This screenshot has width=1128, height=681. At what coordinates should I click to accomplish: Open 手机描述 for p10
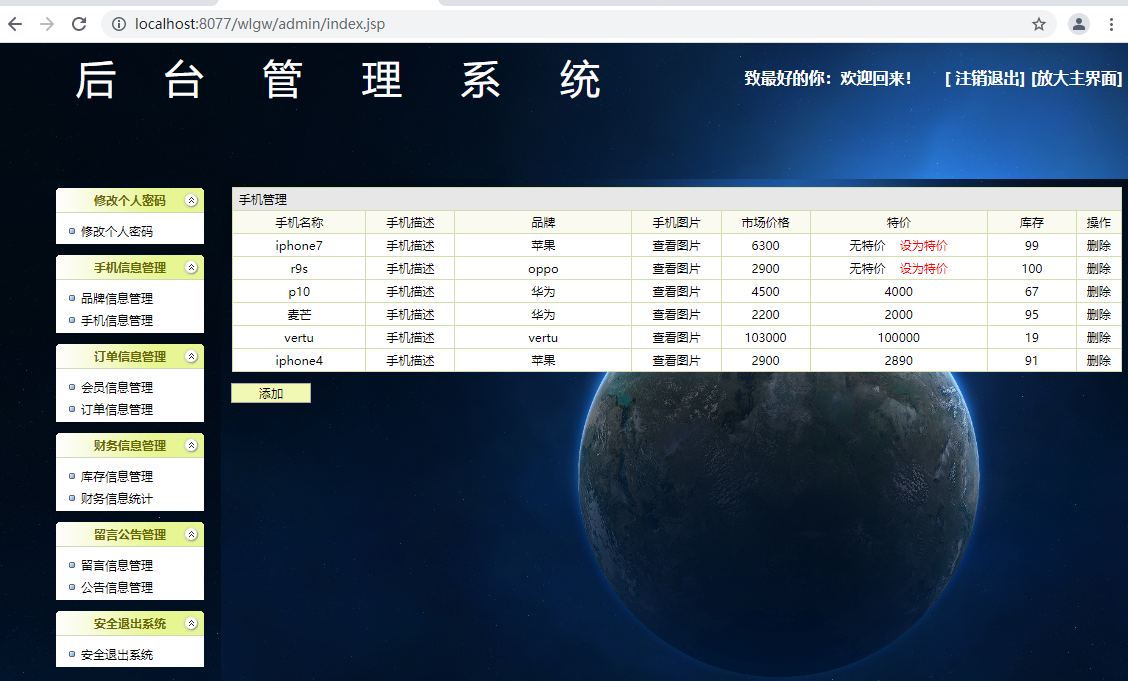410,292
